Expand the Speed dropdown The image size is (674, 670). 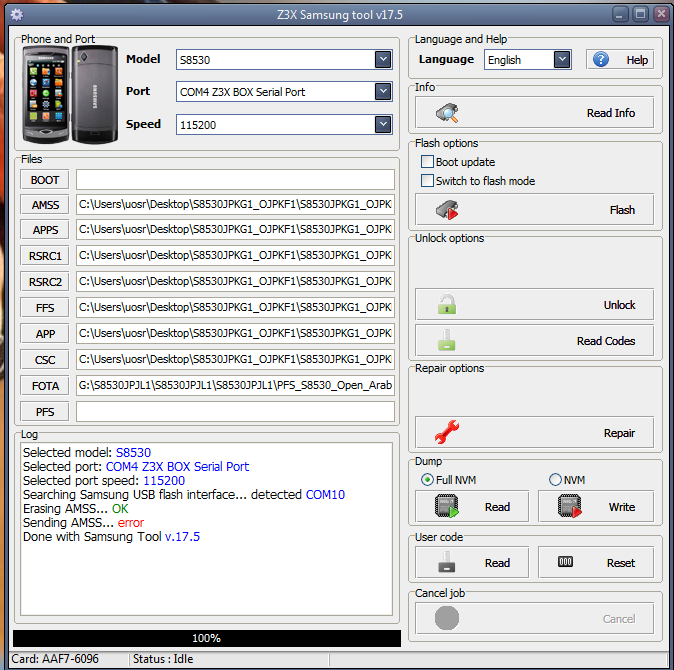[383, 124]
